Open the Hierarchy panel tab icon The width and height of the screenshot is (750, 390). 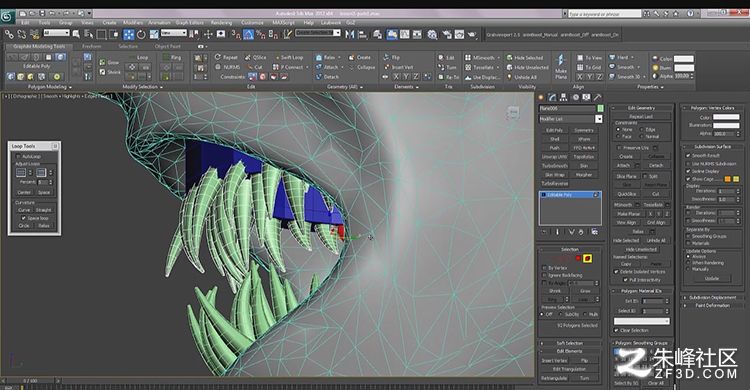[x=563, y=97]
